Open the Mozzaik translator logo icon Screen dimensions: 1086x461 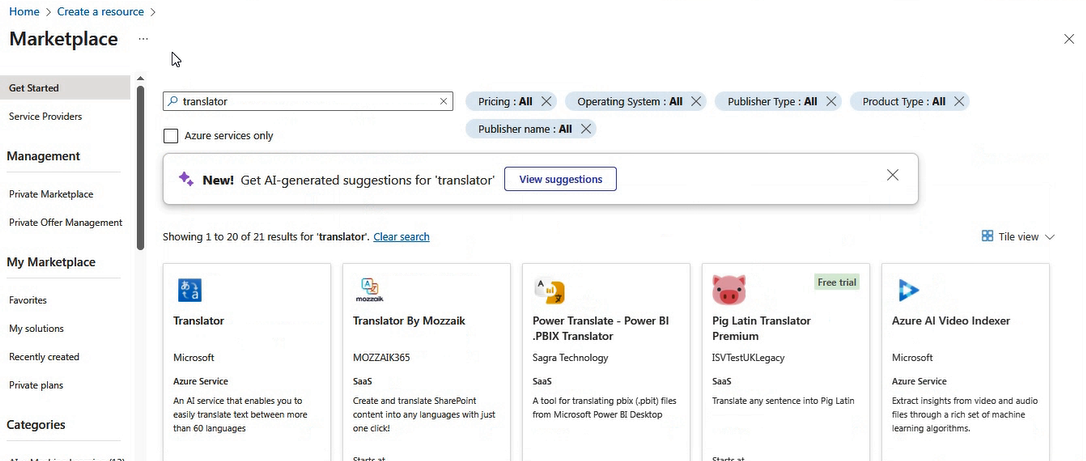point(369,291)
